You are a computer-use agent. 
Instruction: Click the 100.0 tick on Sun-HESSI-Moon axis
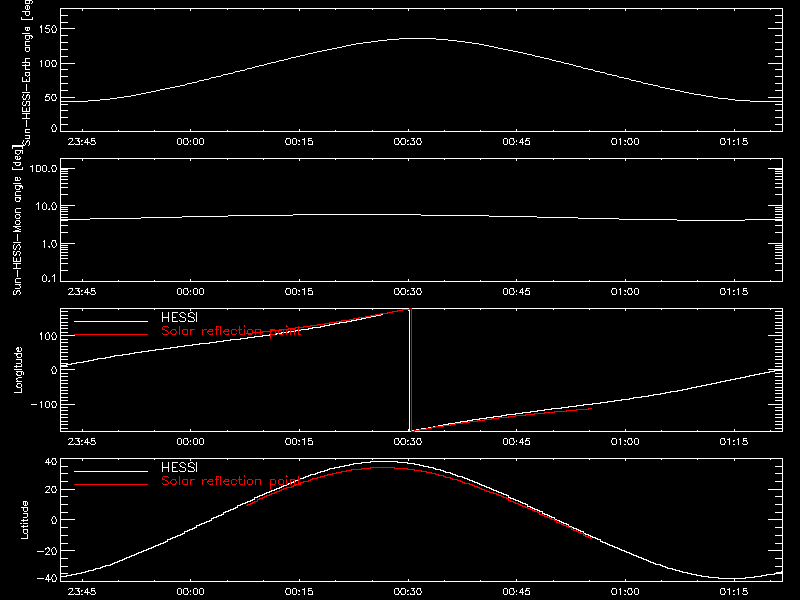pos(43,169)
